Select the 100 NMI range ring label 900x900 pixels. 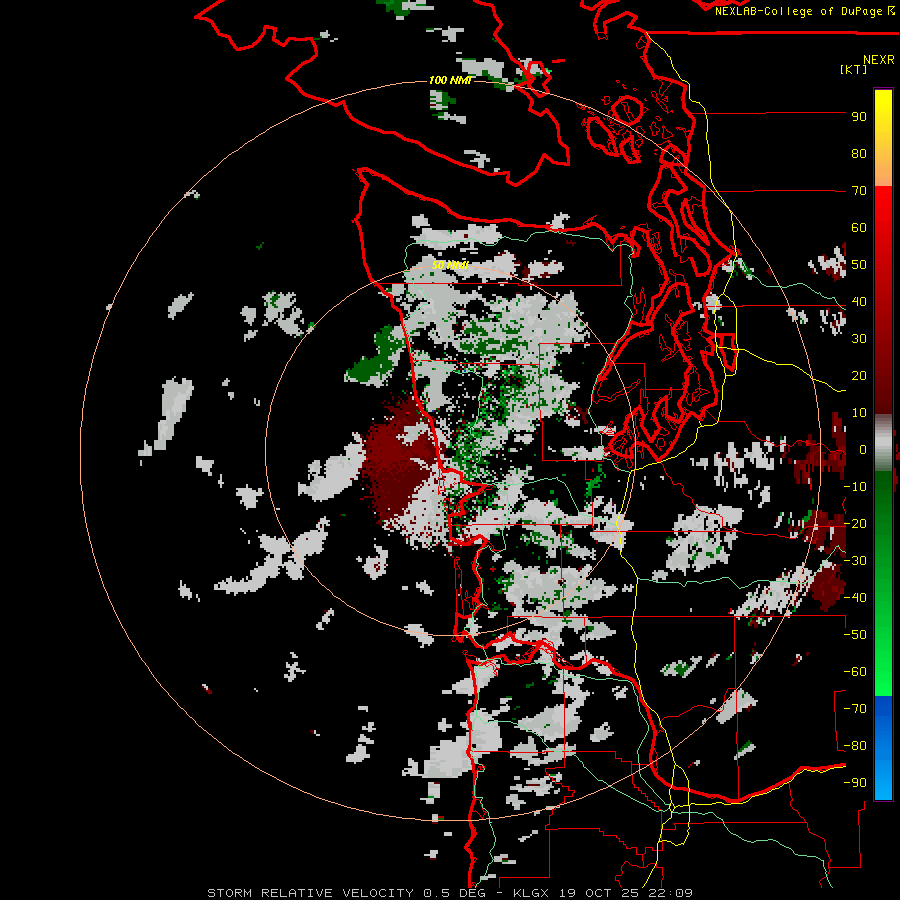(x=451, y=80)
